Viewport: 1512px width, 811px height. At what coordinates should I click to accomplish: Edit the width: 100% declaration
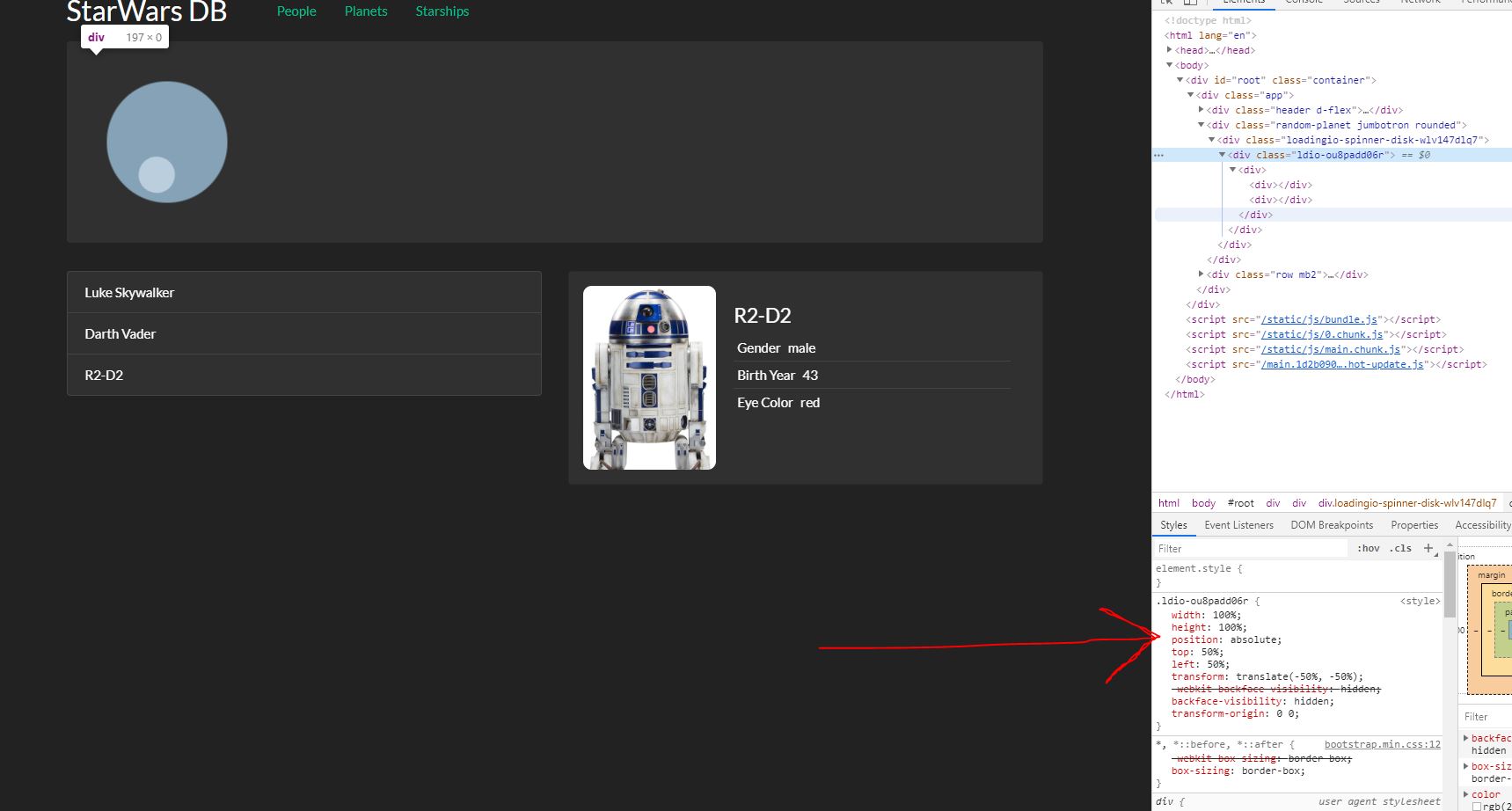click(x=1206, y=615)
